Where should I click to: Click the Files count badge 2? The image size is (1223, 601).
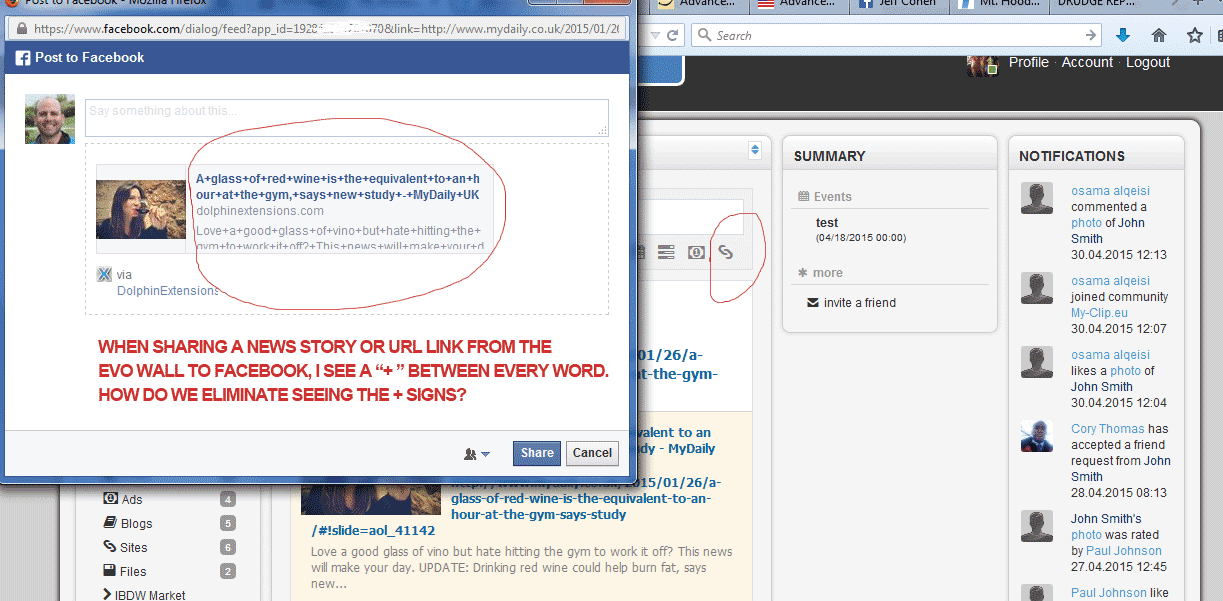coord(228,571)
